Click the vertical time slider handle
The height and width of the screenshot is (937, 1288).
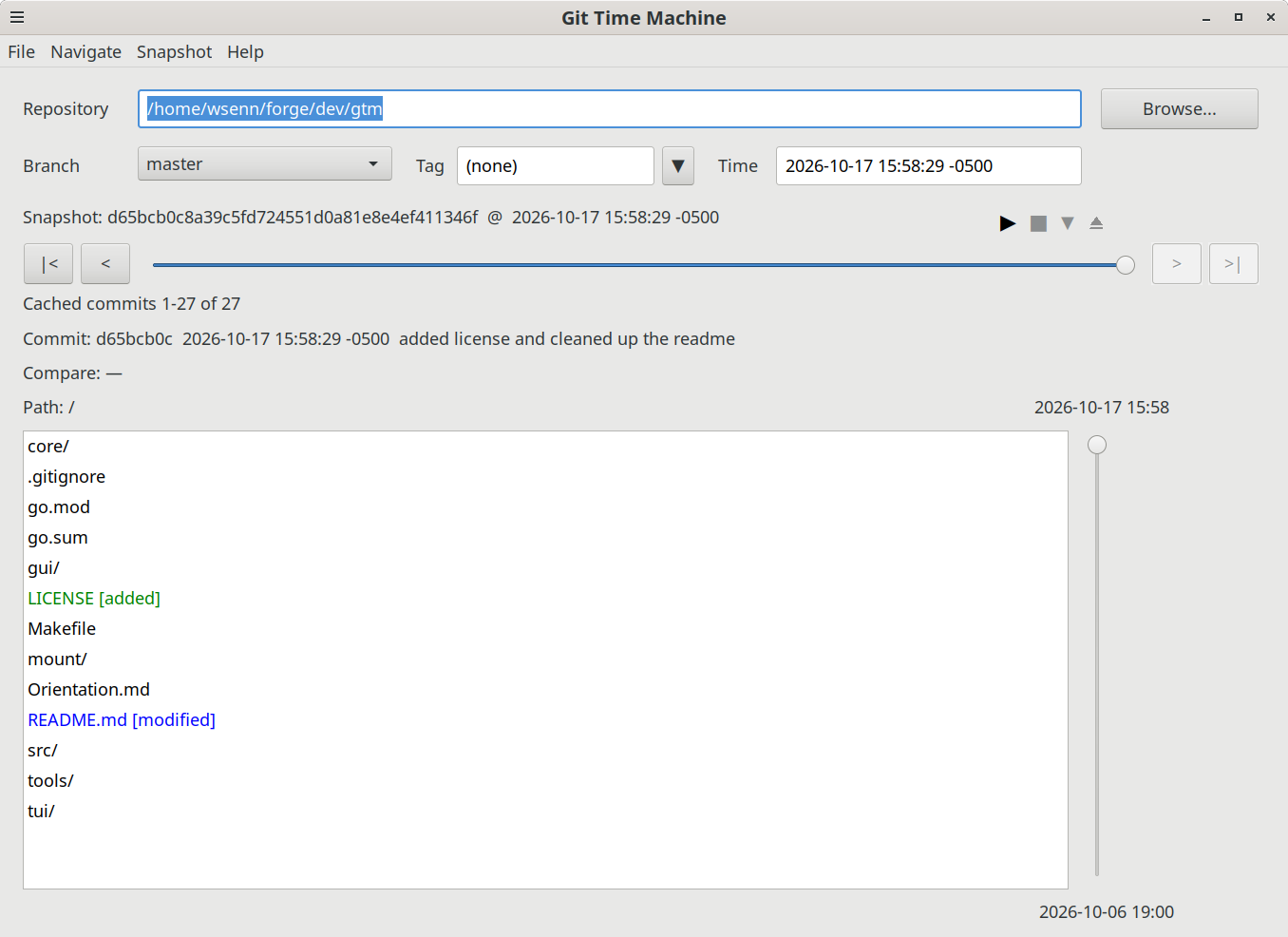(1097, 445)
